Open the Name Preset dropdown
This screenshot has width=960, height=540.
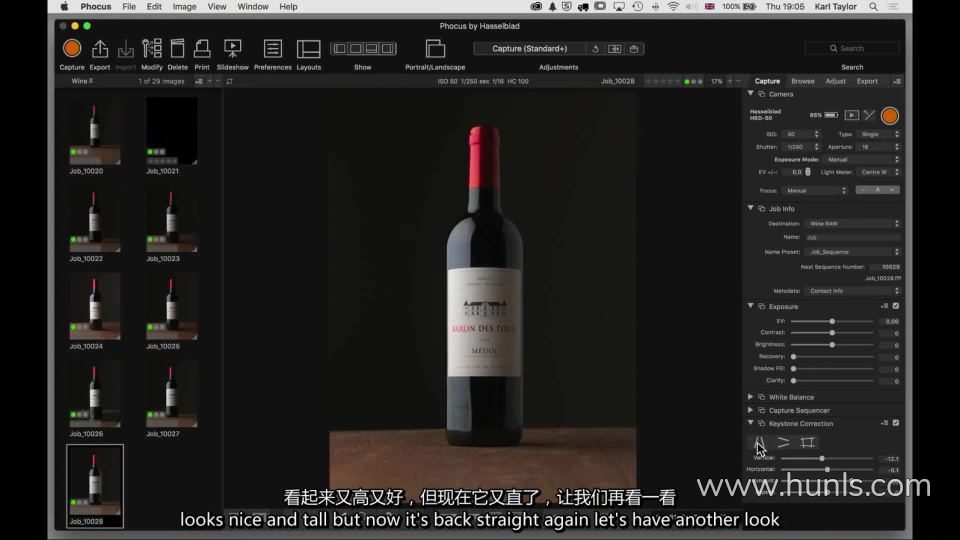853,252
